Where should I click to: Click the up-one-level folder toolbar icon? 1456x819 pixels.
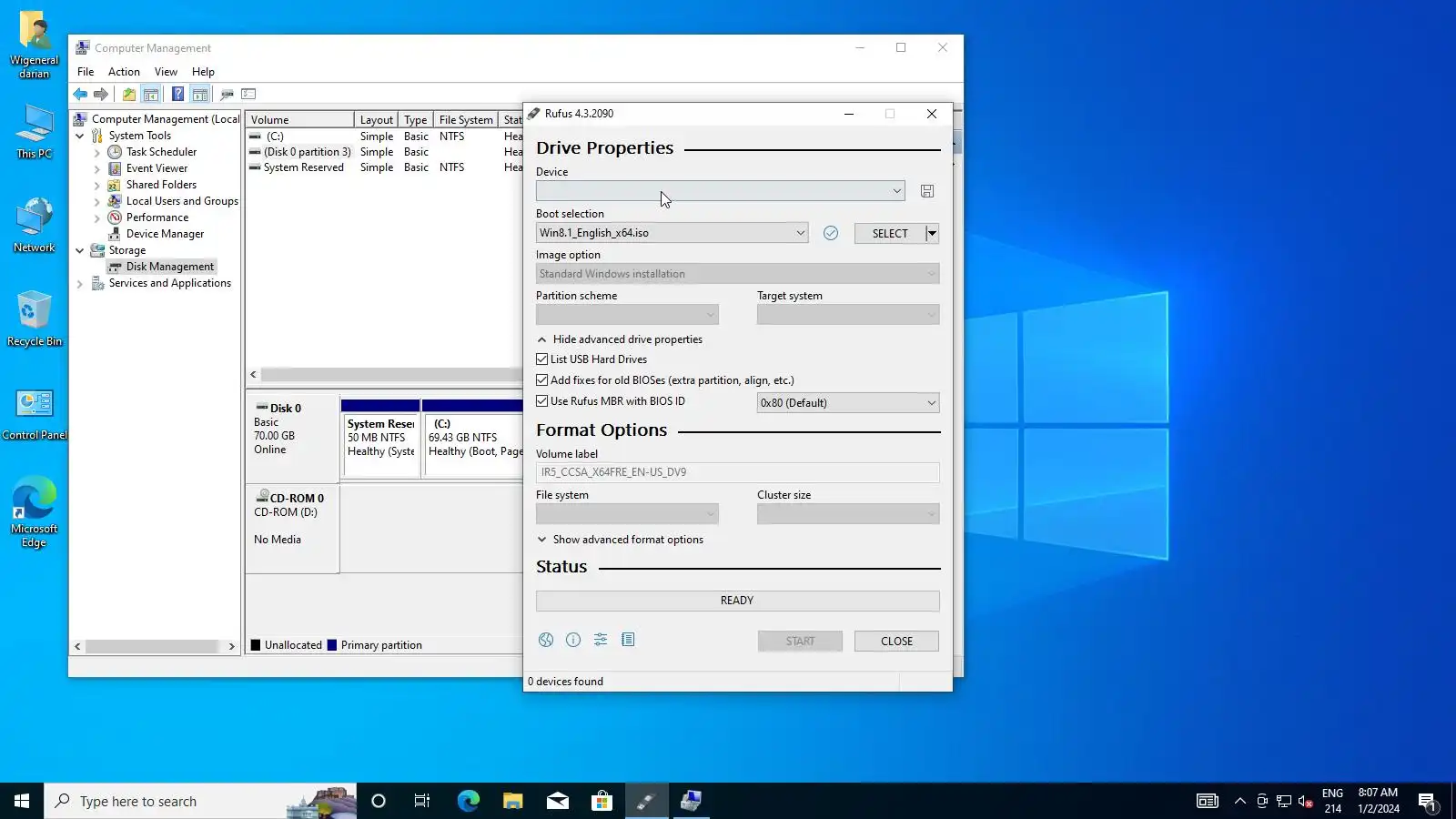click(x=129, y=94)
